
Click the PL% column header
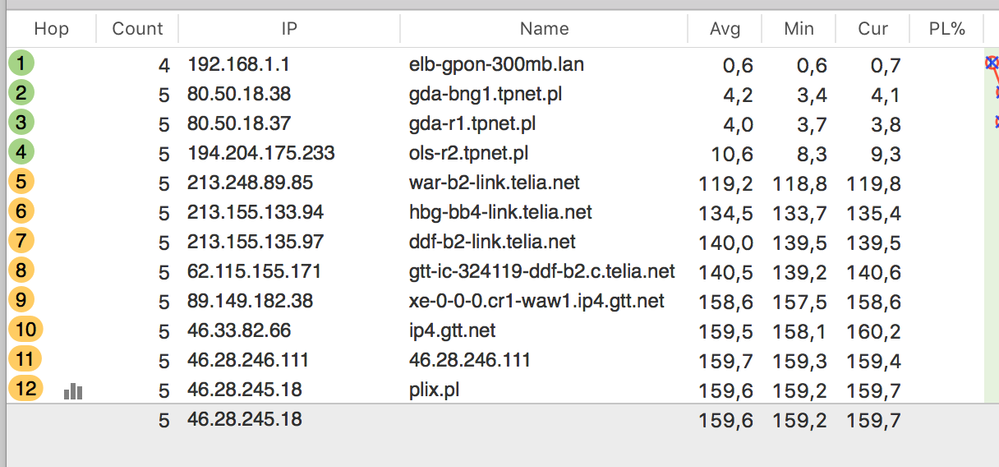tap(945, 29)
